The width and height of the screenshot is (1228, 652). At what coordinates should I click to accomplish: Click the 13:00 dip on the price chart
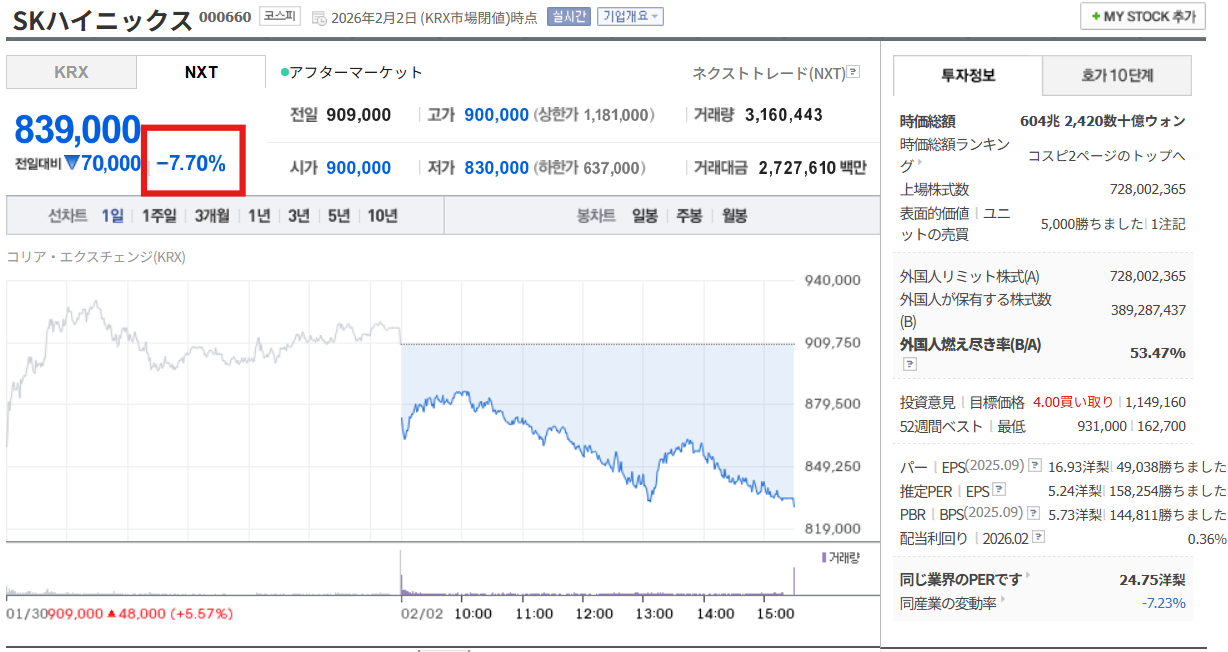[649, 497]
